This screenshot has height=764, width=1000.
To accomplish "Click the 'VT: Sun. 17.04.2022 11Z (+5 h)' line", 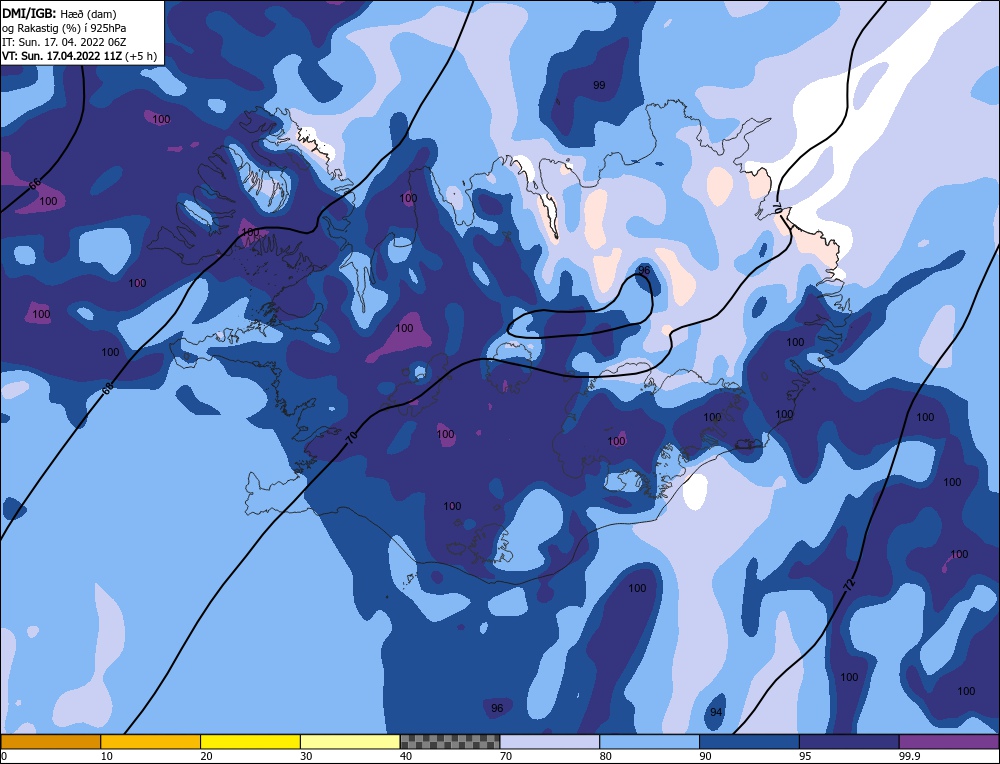I will pyautogui.click(x=79, y=56).
